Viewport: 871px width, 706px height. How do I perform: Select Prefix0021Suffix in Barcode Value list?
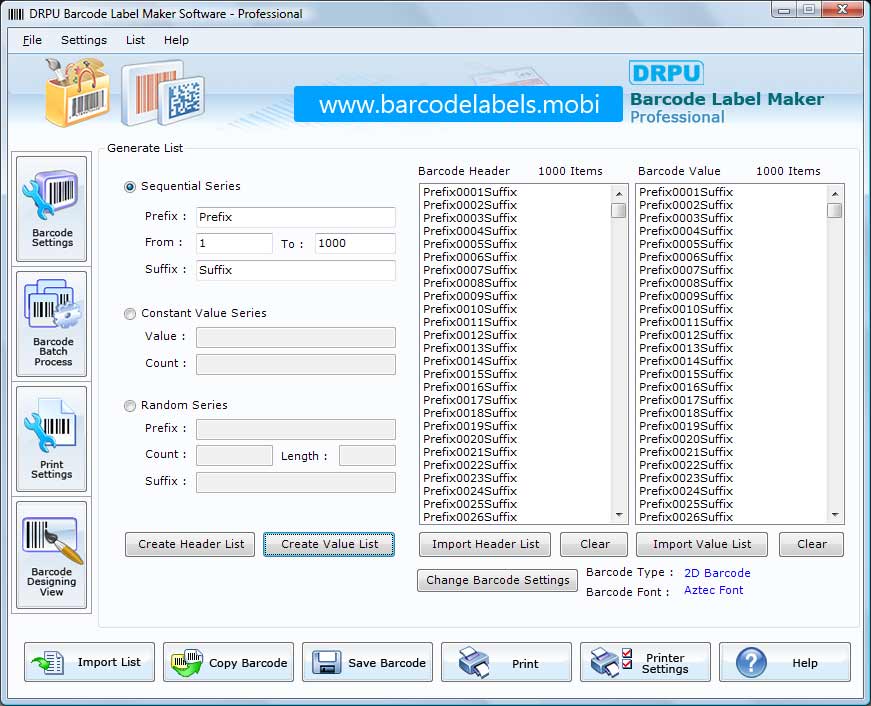click(x=686, y=452)
